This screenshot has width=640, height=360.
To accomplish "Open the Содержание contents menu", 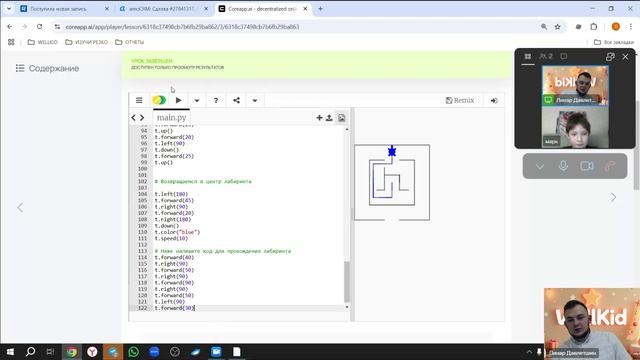I will click(47, 68).
